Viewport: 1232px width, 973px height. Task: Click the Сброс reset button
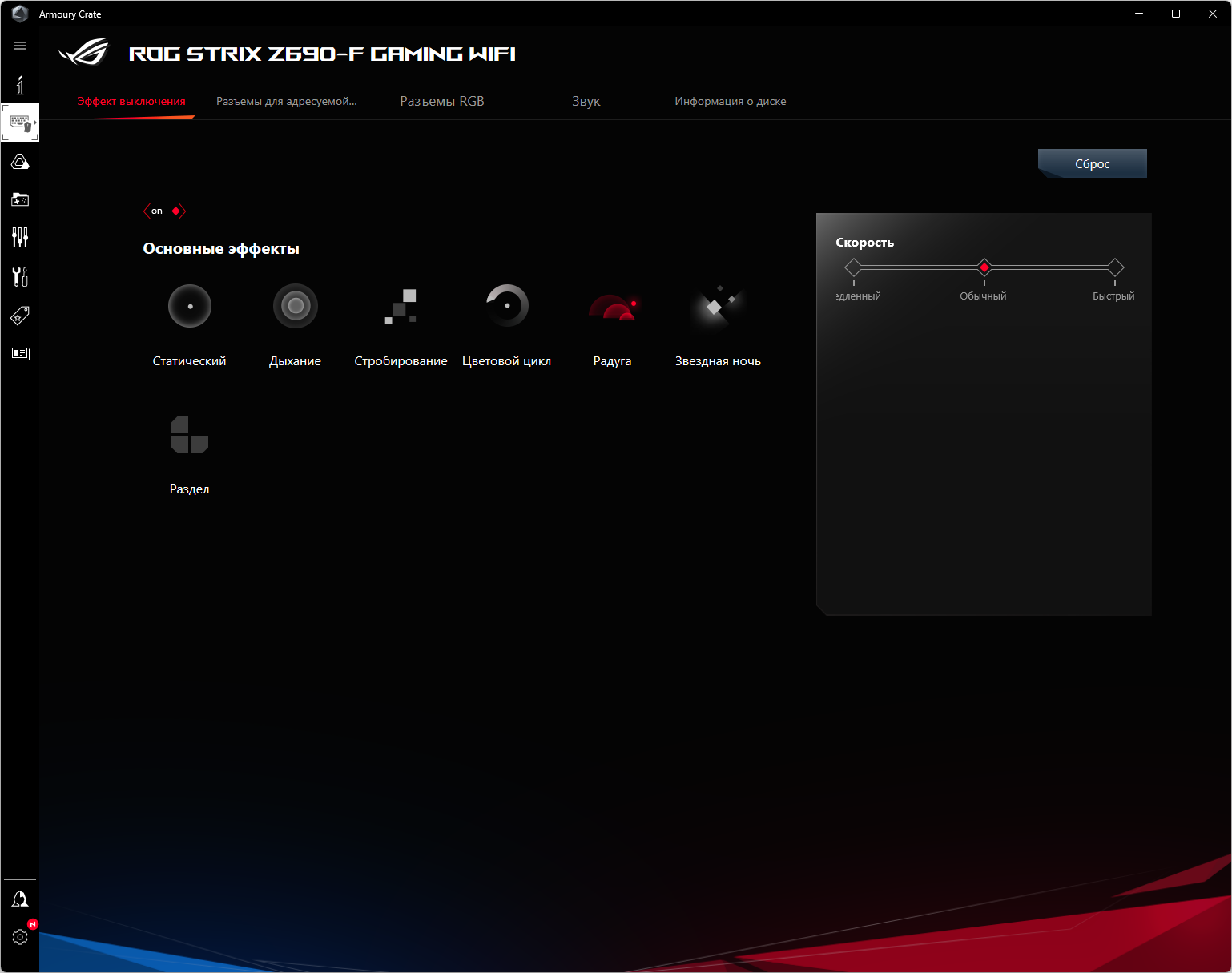point(1093,163)
